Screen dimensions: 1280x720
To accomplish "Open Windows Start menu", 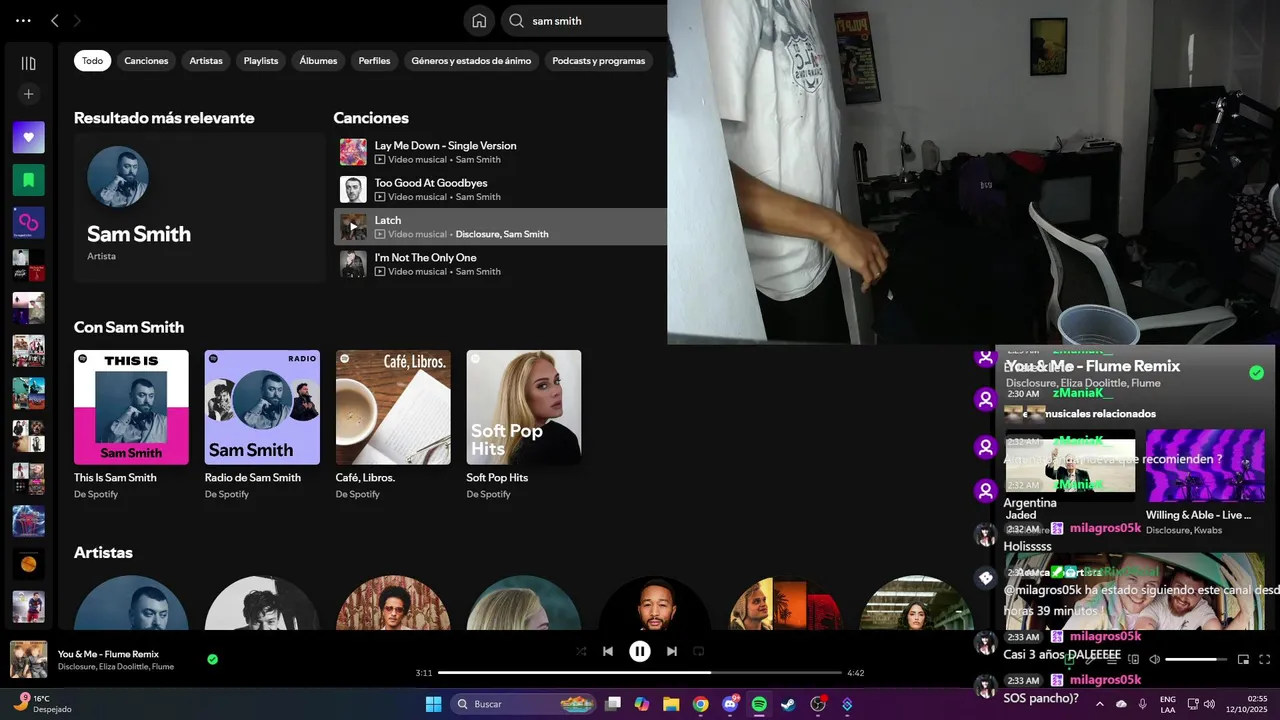I will click(x=433, y=704).
